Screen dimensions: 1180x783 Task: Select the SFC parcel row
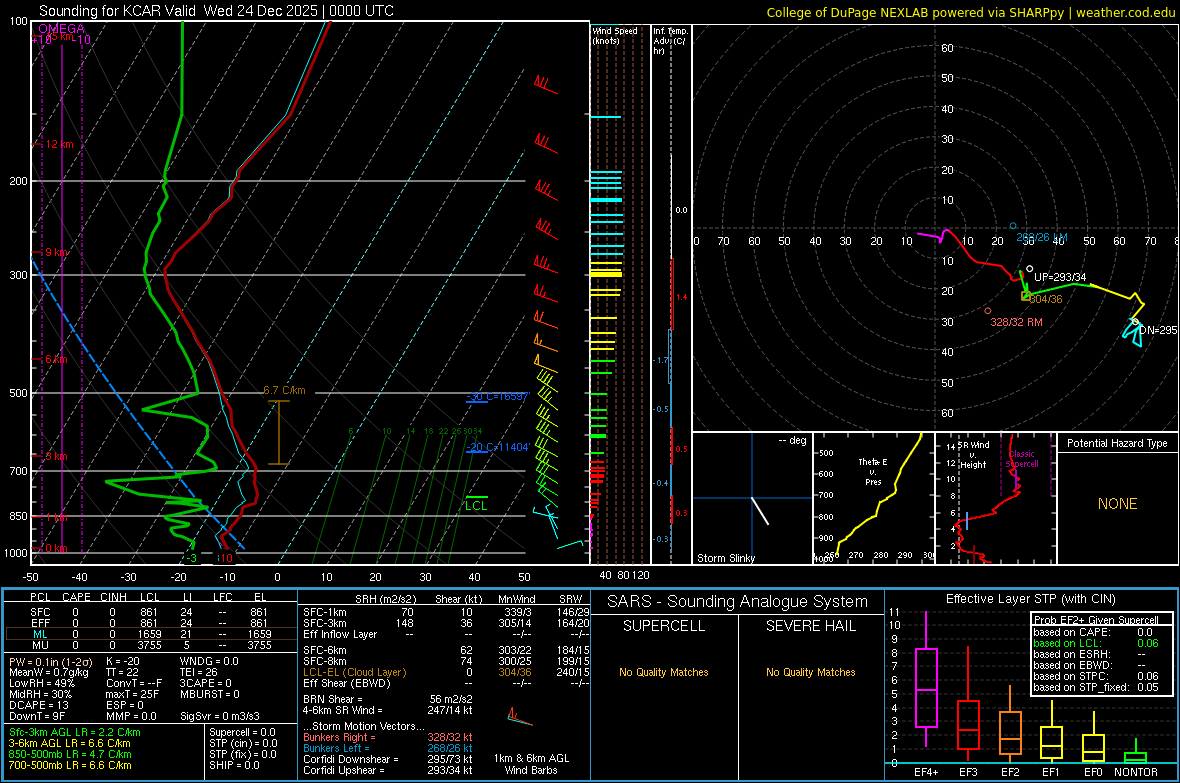point(151,612)
